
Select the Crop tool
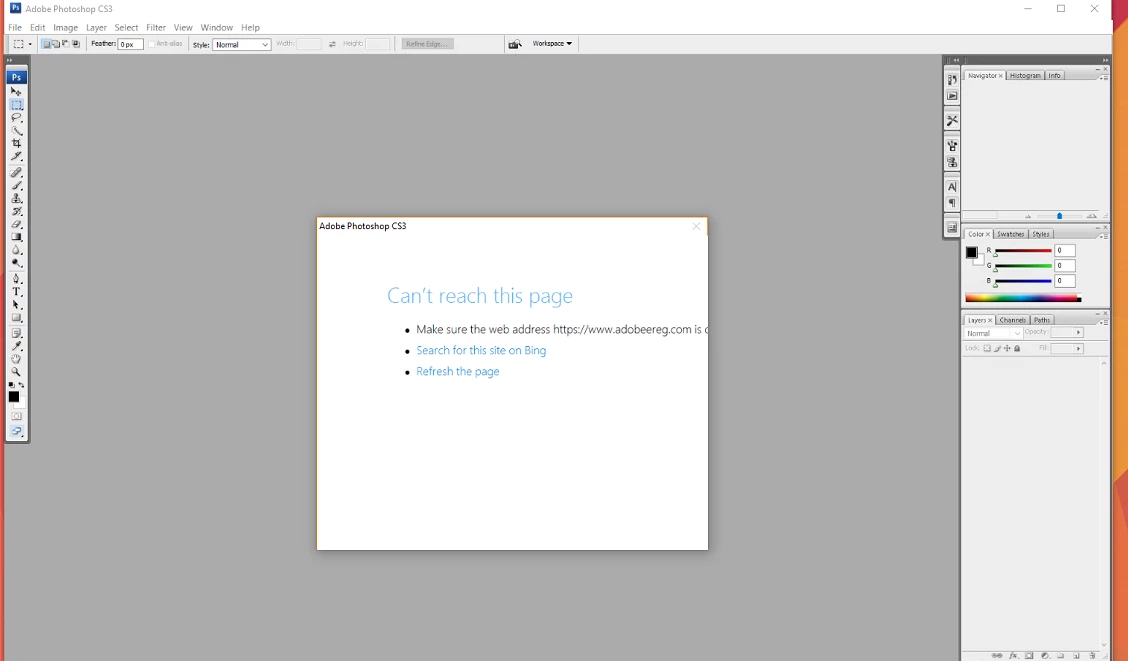click(x=16, y=143)
